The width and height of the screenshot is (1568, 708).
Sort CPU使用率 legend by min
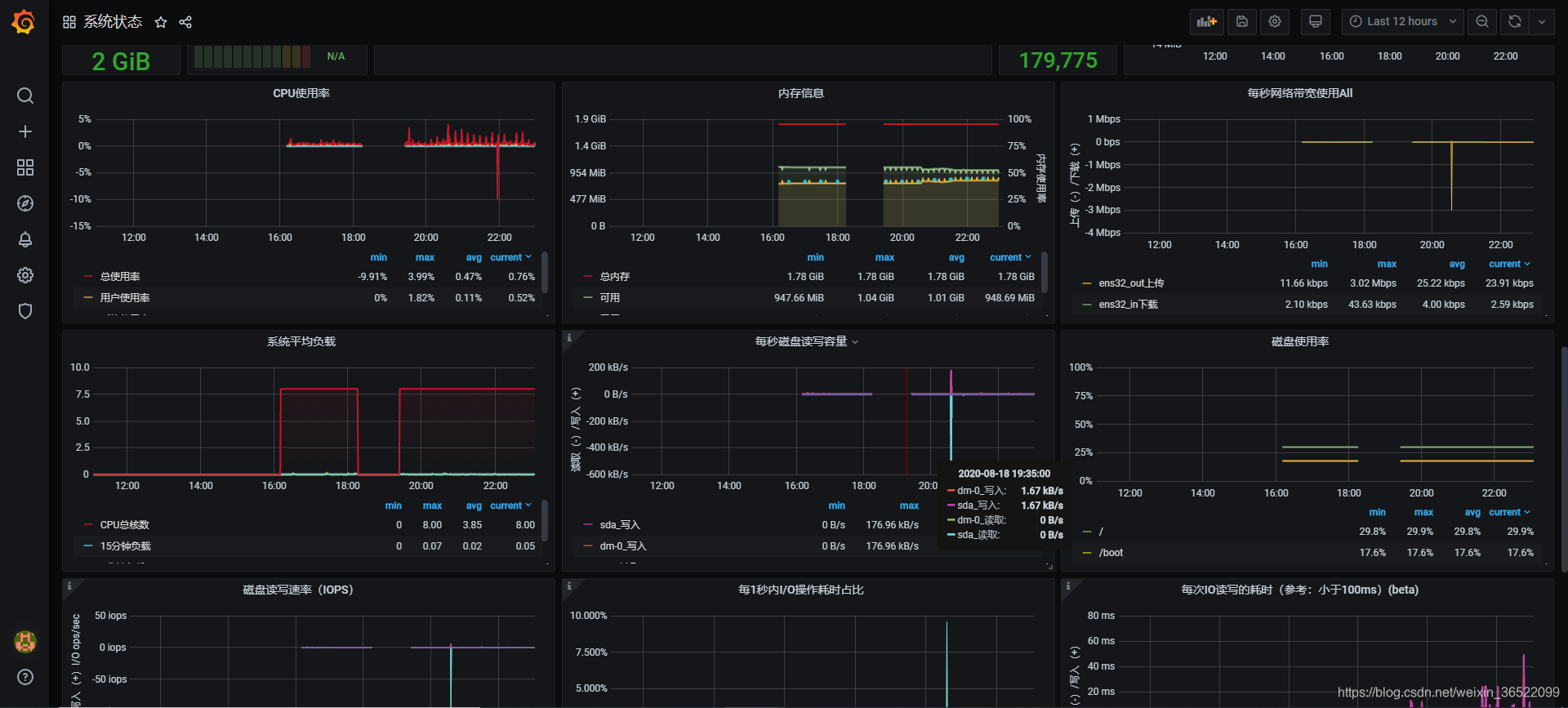tap(378, 257)
